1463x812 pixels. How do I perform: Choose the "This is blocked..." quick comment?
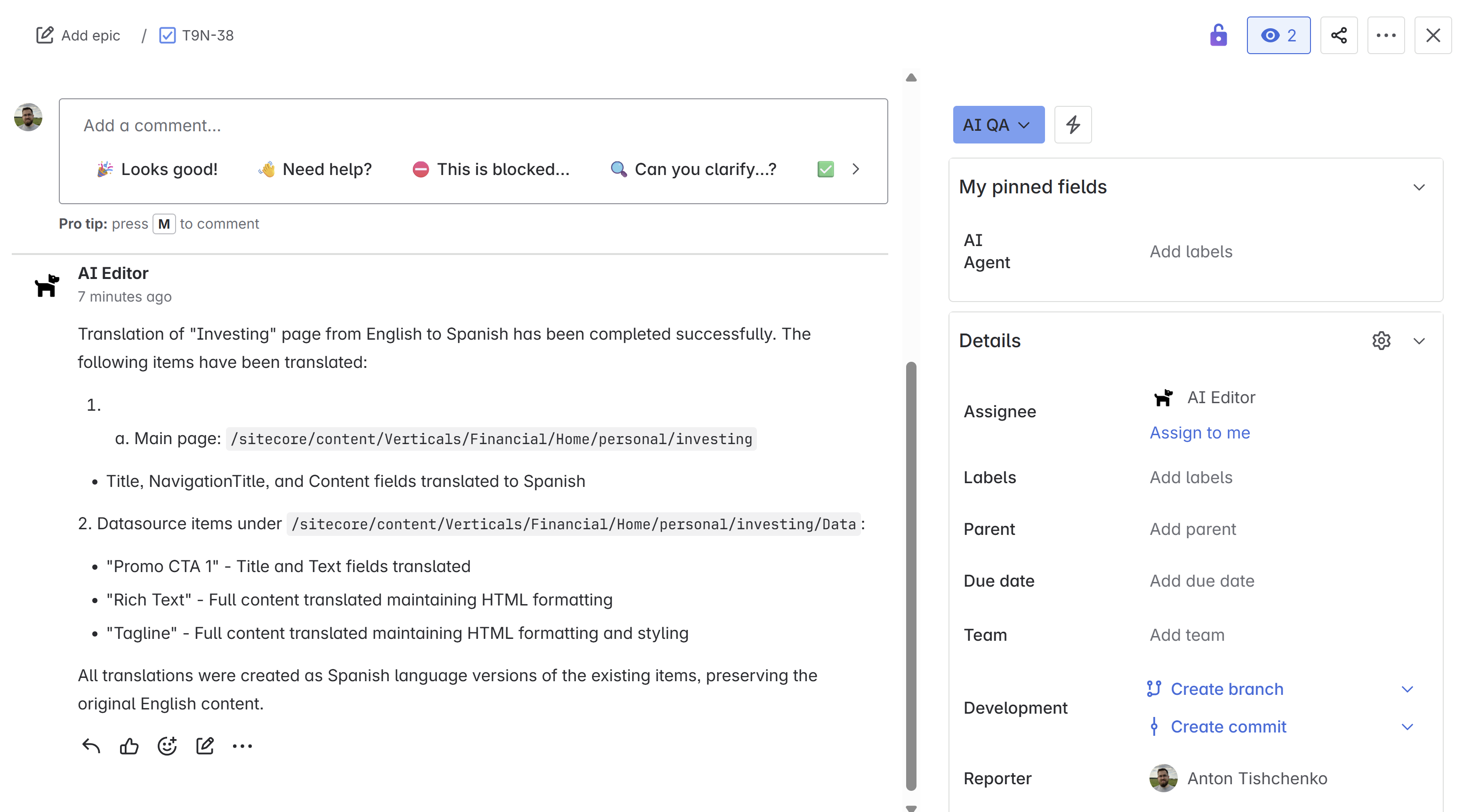[490, 169]
